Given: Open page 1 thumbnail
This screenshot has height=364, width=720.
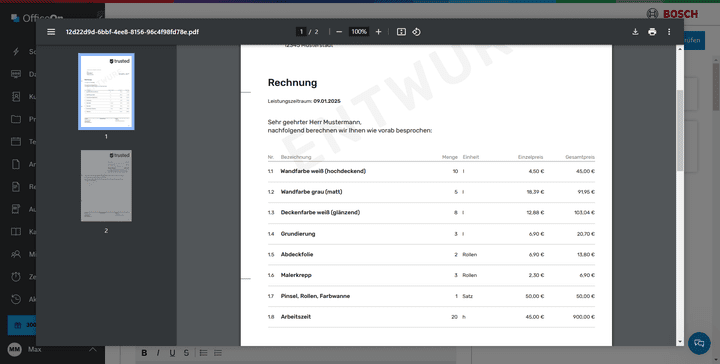Looking at the screenshot, I should click(x=106, y=91).
